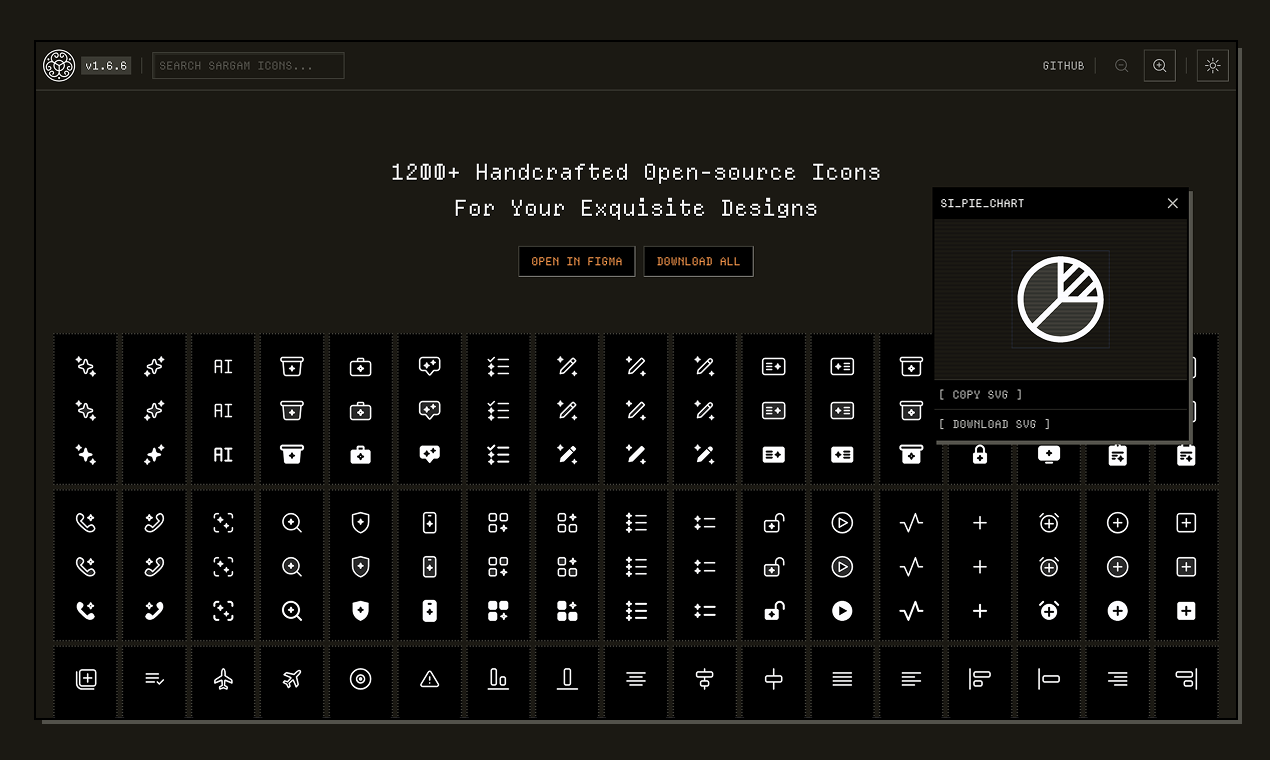Choose Download SVG in the popup

click(994, 424)
